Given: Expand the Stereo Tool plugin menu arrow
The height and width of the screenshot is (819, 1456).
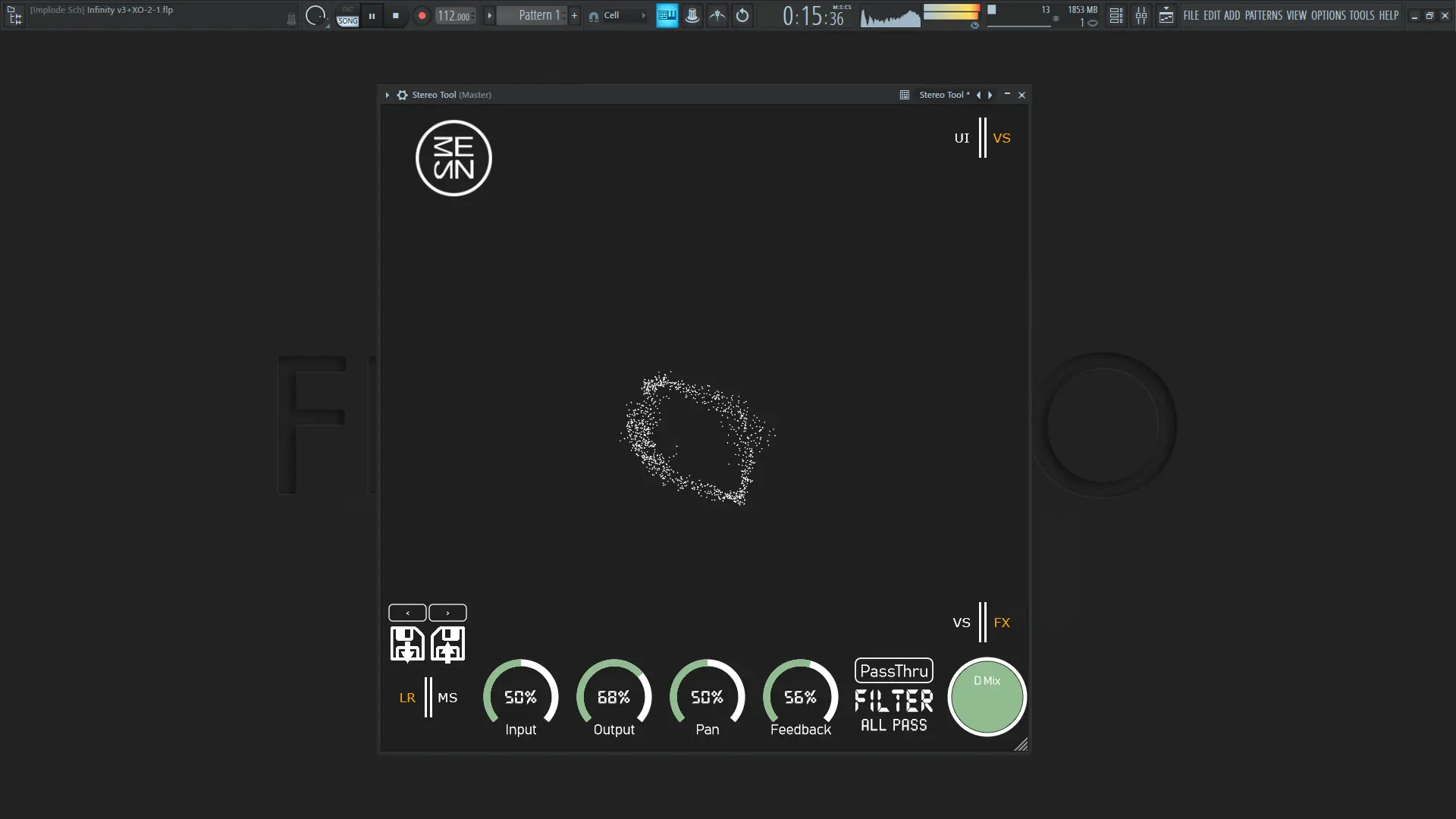Looking at the screenshot, I should pos(387,95).
